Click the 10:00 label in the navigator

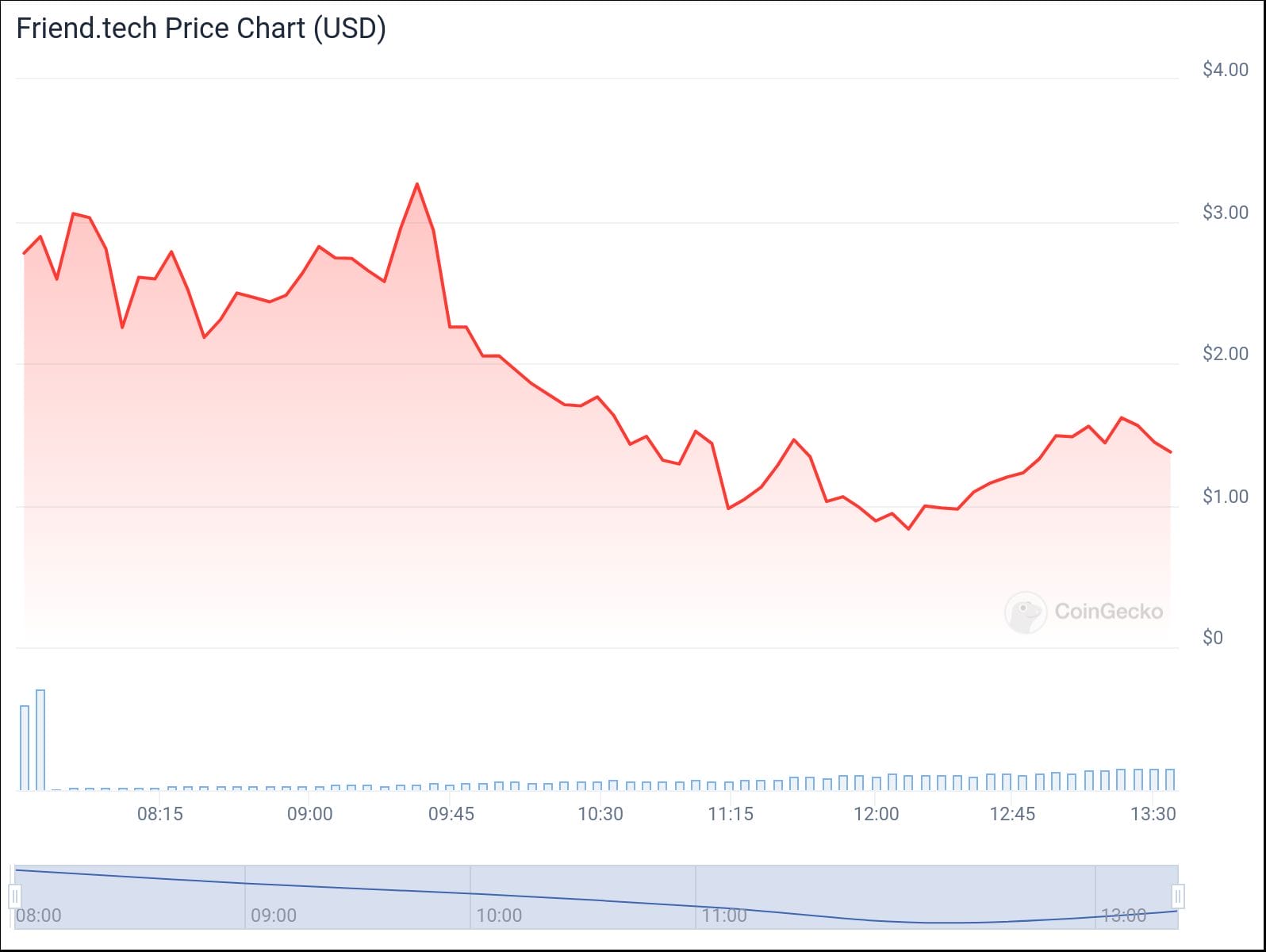499,916
